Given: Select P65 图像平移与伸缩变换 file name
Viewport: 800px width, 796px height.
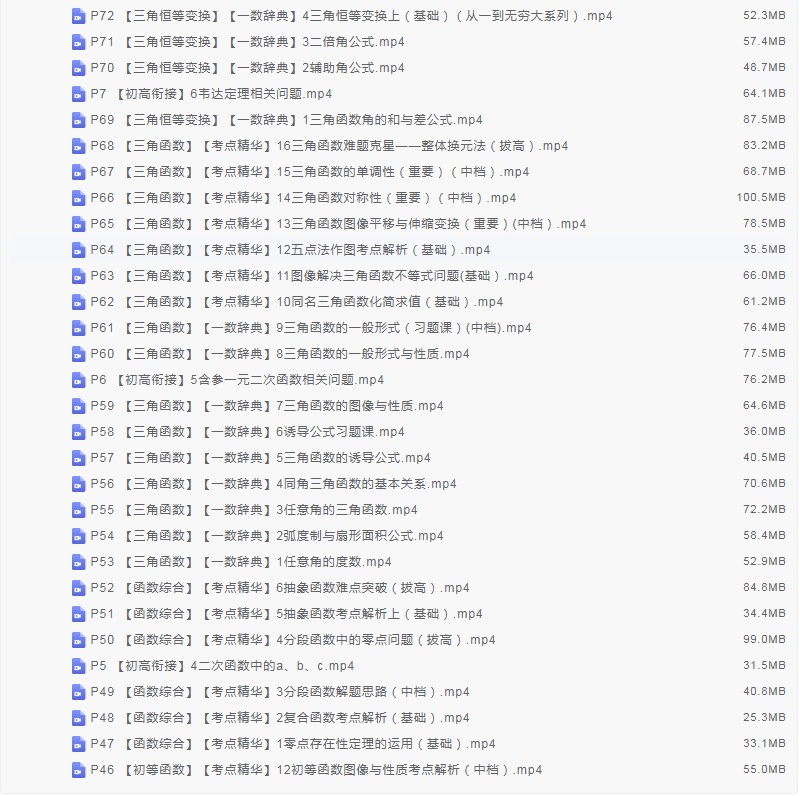Looking at the screenshot, I should click(338, 224).
